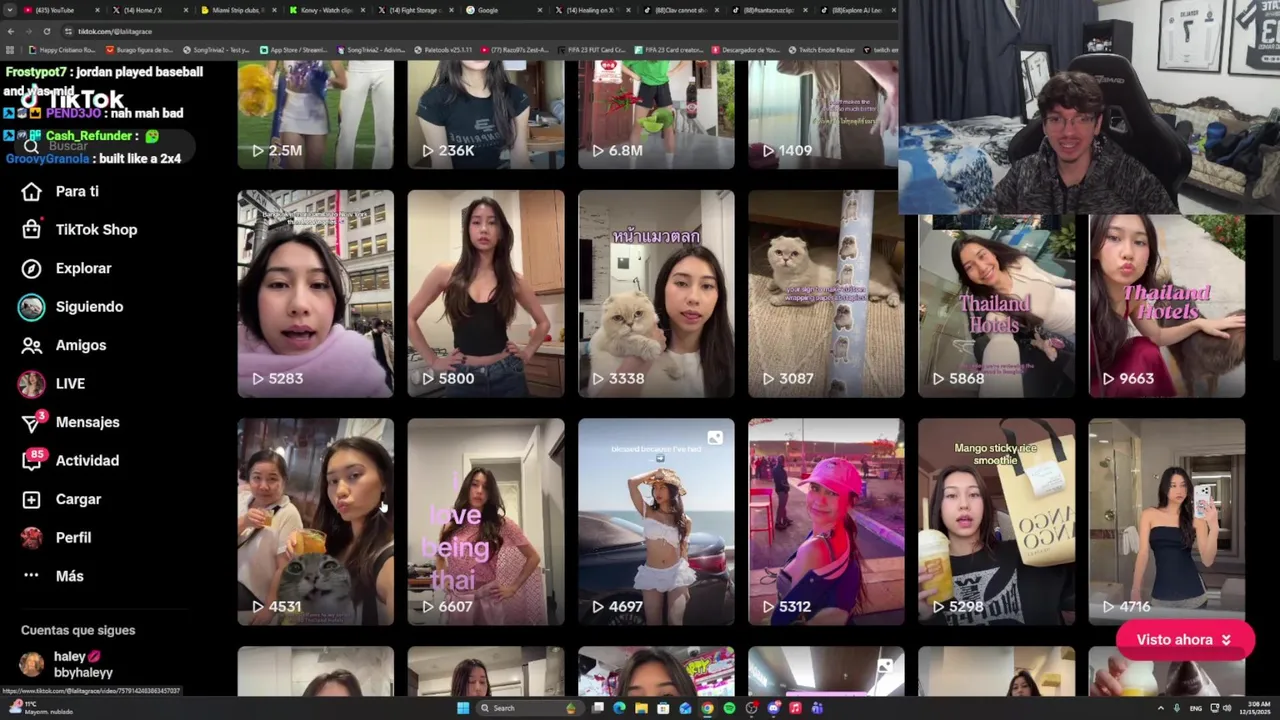Open the browser apps grid icon

(10, 50)
